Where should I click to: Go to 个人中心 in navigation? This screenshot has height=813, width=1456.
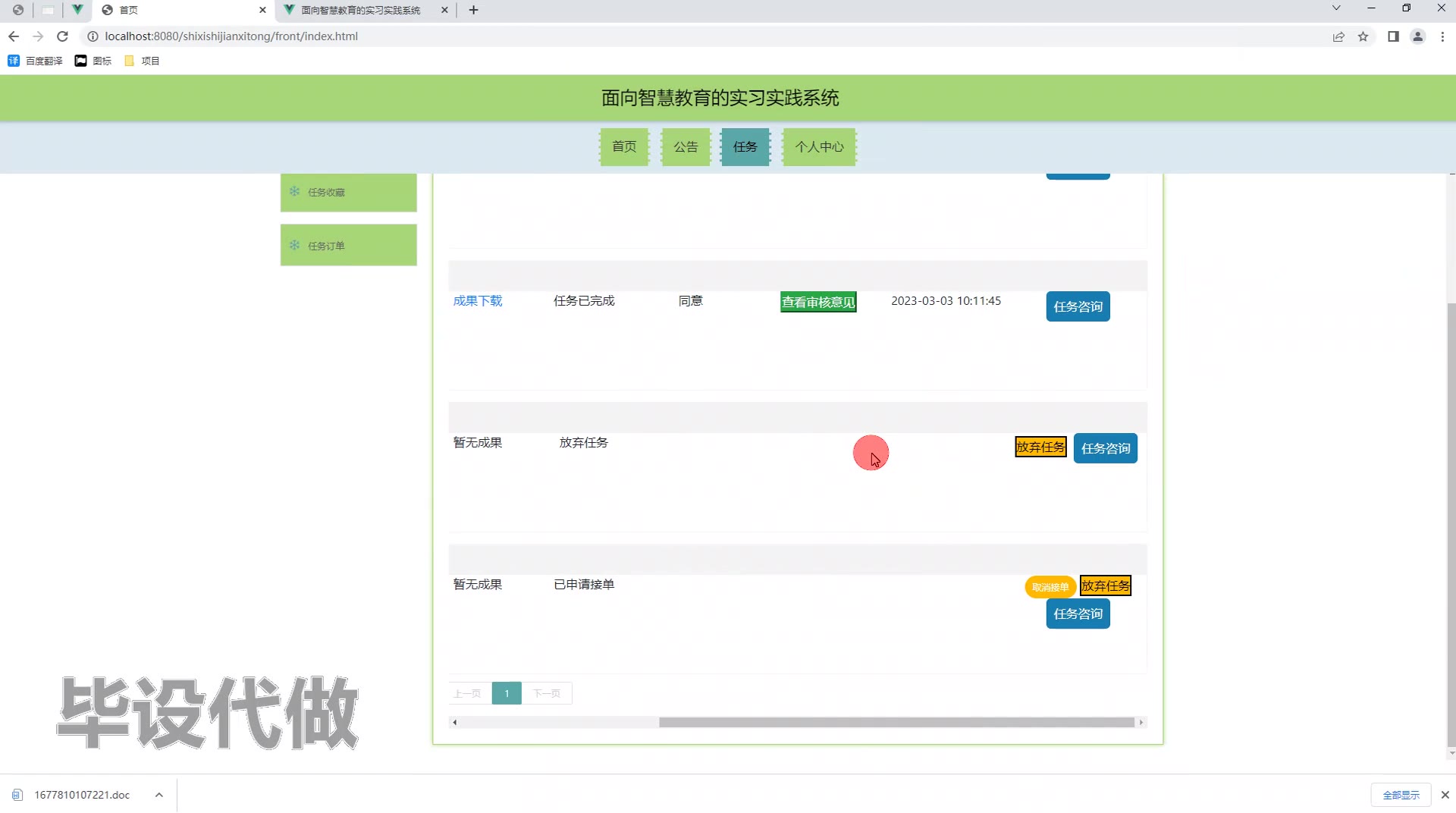(x=819, y=146)
